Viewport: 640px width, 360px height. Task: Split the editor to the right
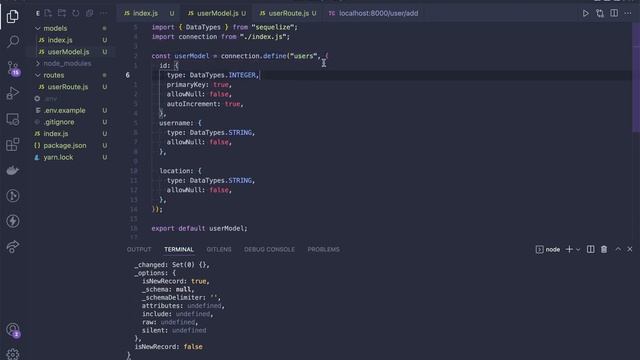point(614,13)
